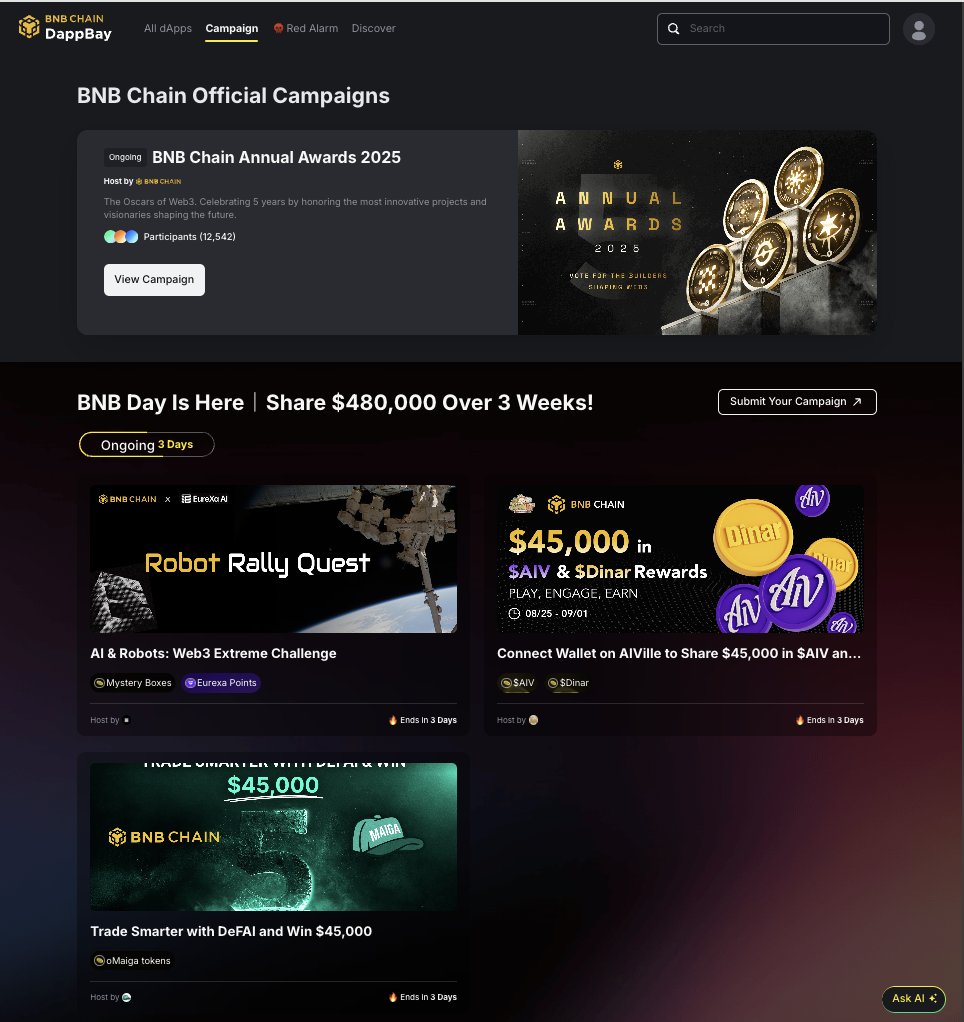964x1022 pixels.
Task: Open the Ask AI assistant button
Action: coord(914,999)
